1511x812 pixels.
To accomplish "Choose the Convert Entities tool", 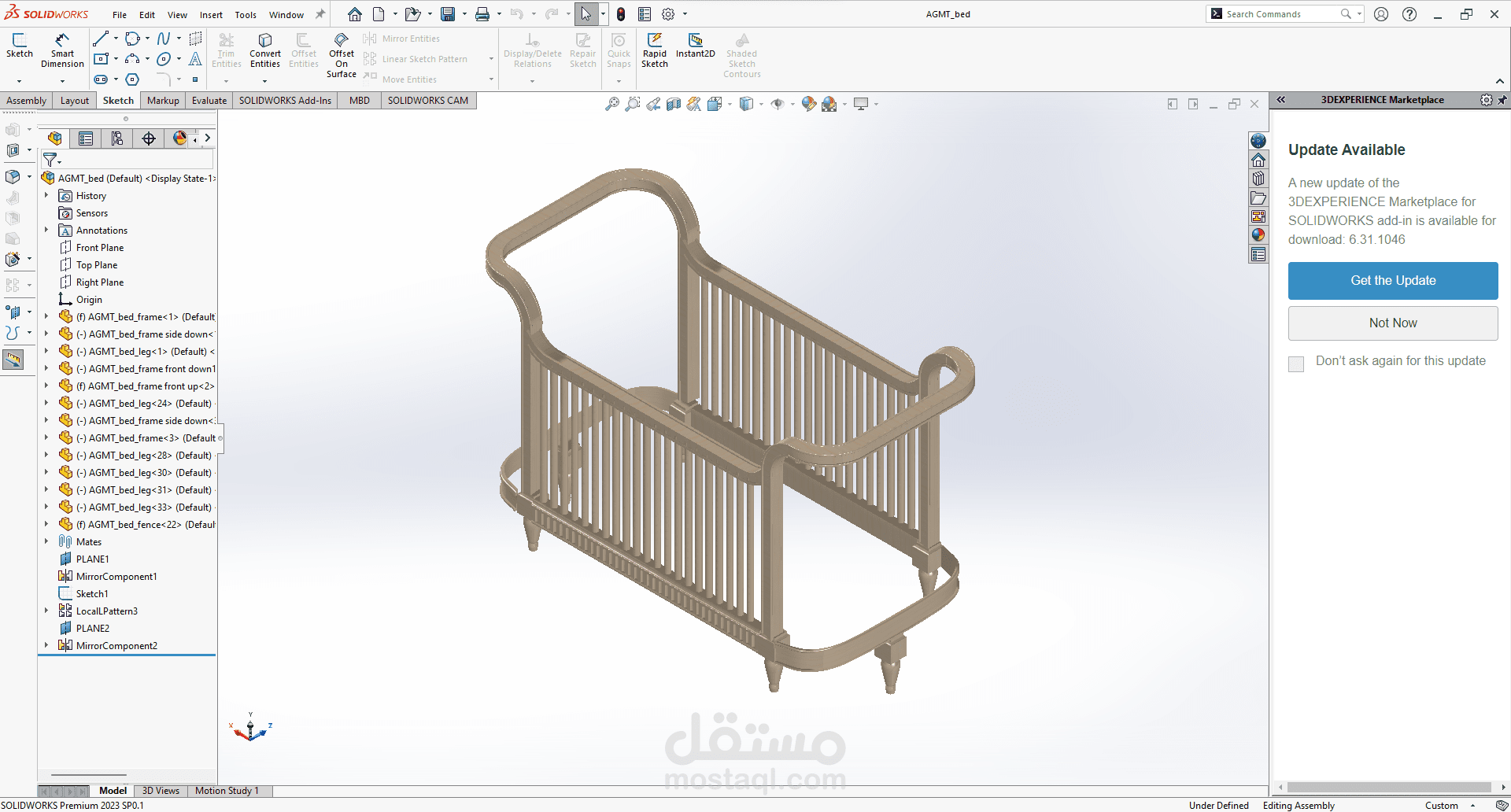I will click(x=265, y=50).
